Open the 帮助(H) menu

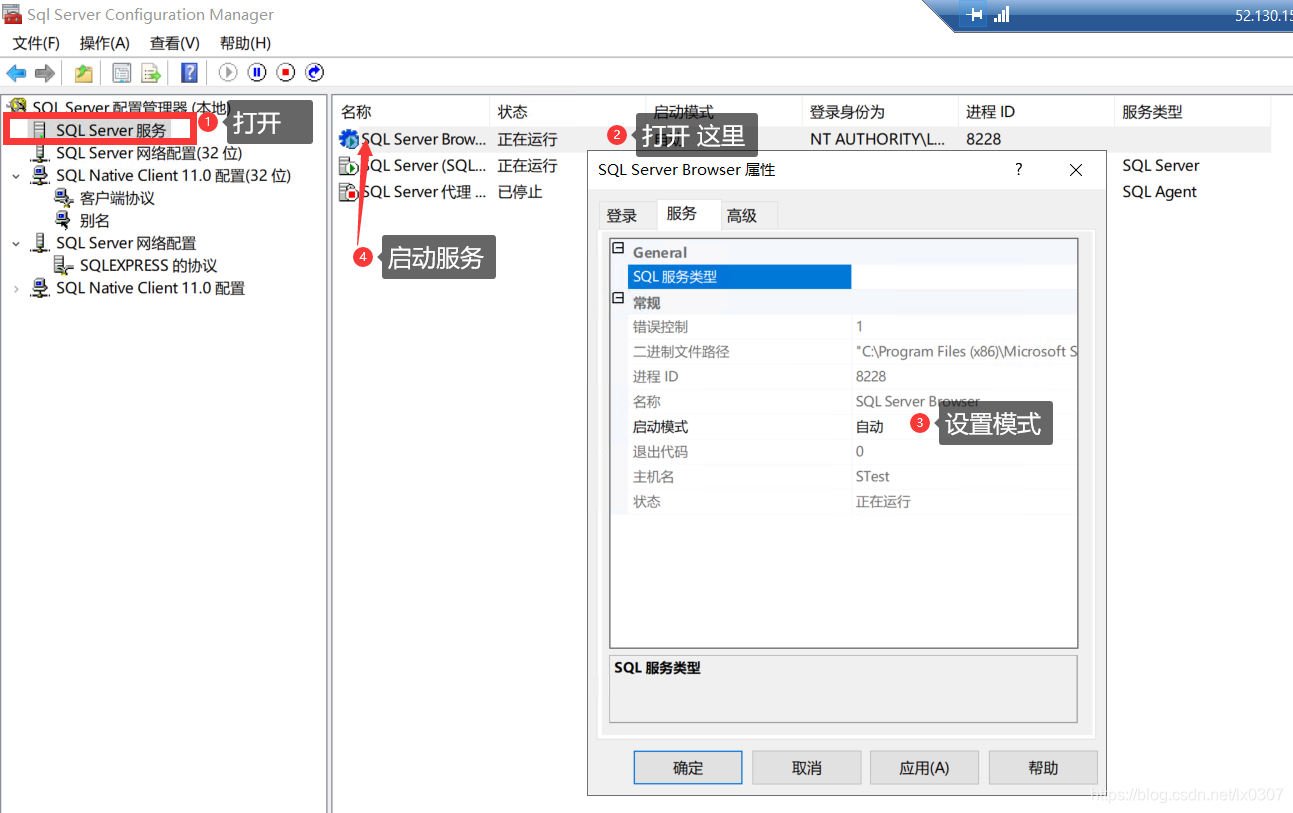point(245,43)
